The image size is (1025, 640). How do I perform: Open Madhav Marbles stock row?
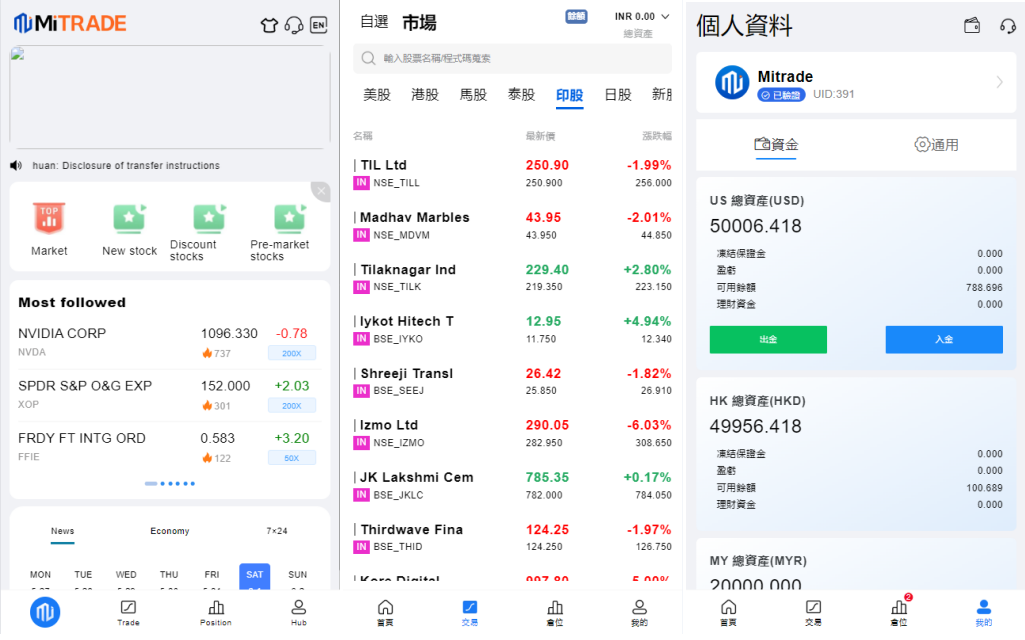[x=512, y=226]
